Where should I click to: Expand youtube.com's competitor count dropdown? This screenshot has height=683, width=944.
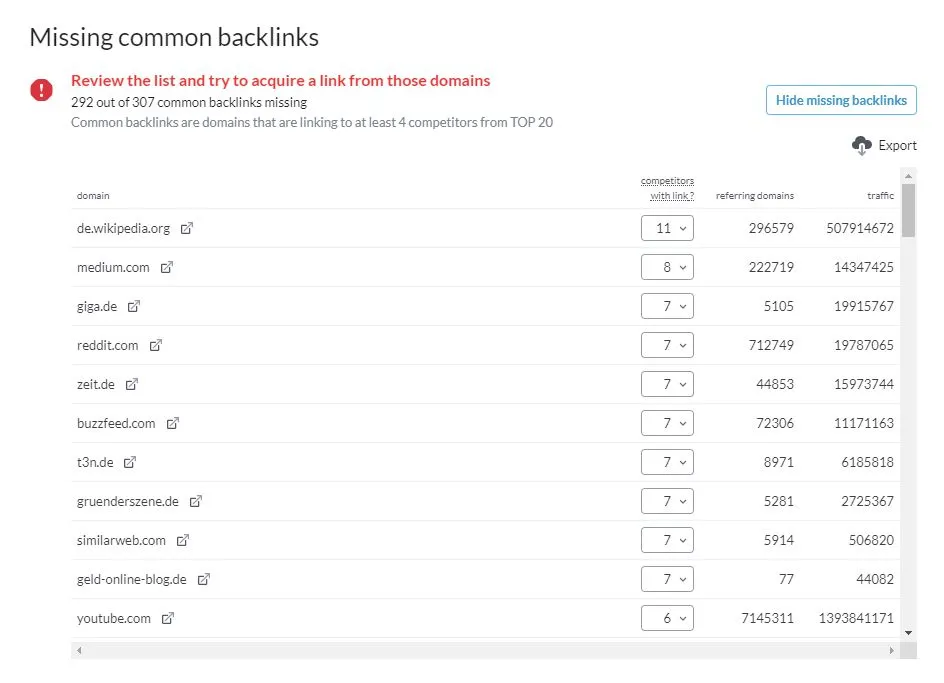click(x=666, y=618)
